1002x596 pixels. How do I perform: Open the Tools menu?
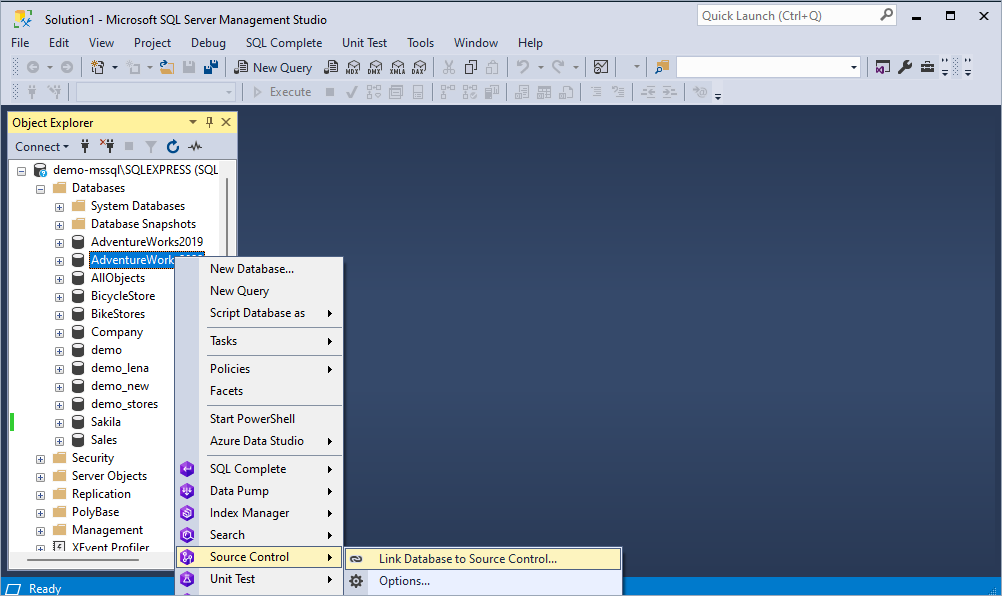tap(420, 43)
